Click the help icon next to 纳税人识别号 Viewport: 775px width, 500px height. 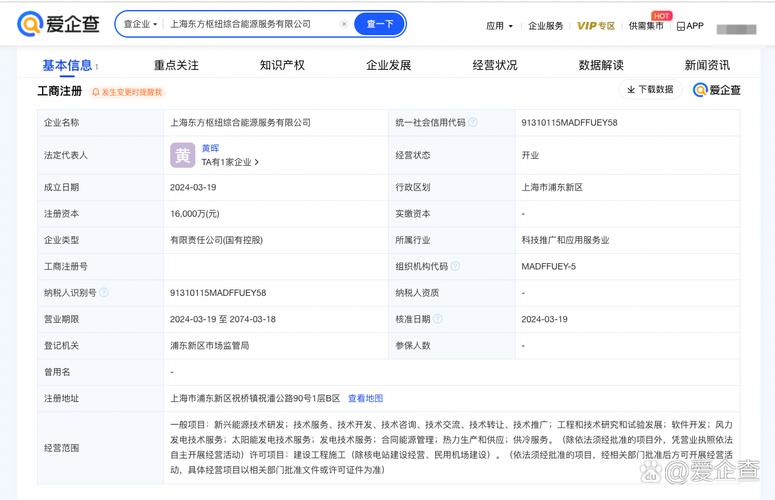pyautogui.click(x=104, y=292)
